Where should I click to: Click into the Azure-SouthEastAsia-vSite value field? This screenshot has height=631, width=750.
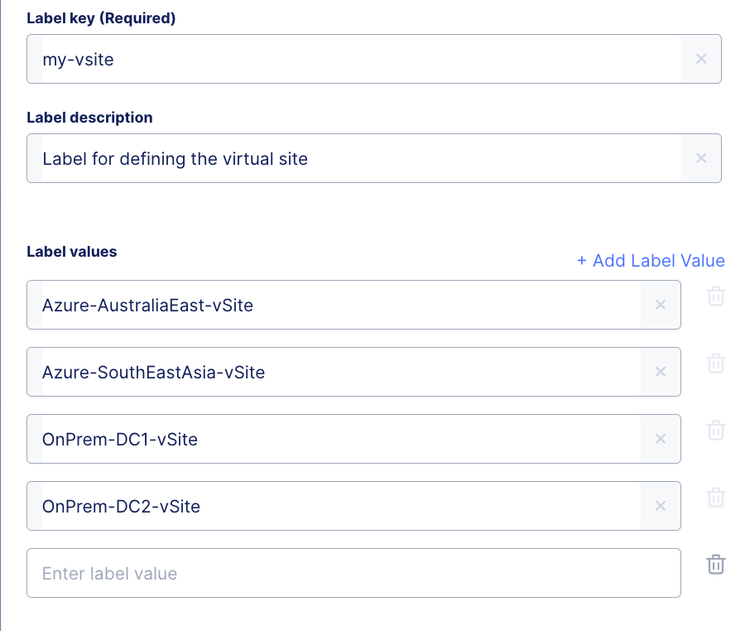(x=330, y=372)
